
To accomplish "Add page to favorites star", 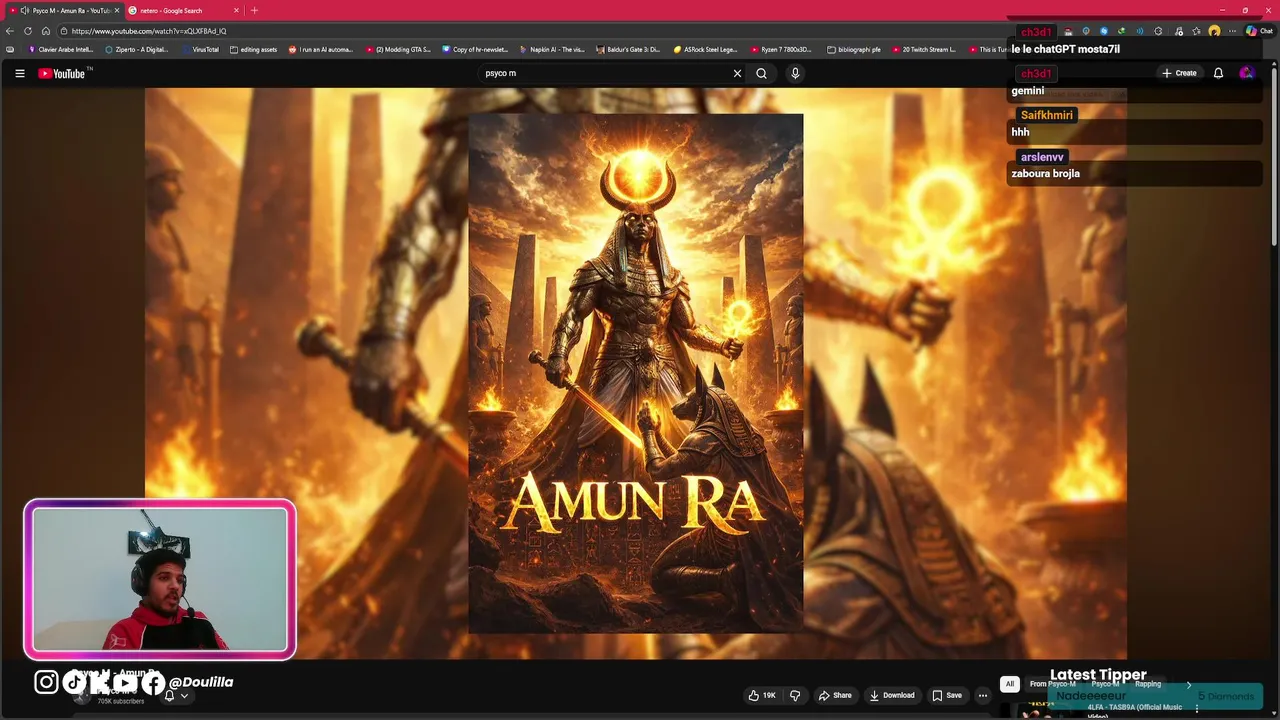I will [x=1196, y=31].
